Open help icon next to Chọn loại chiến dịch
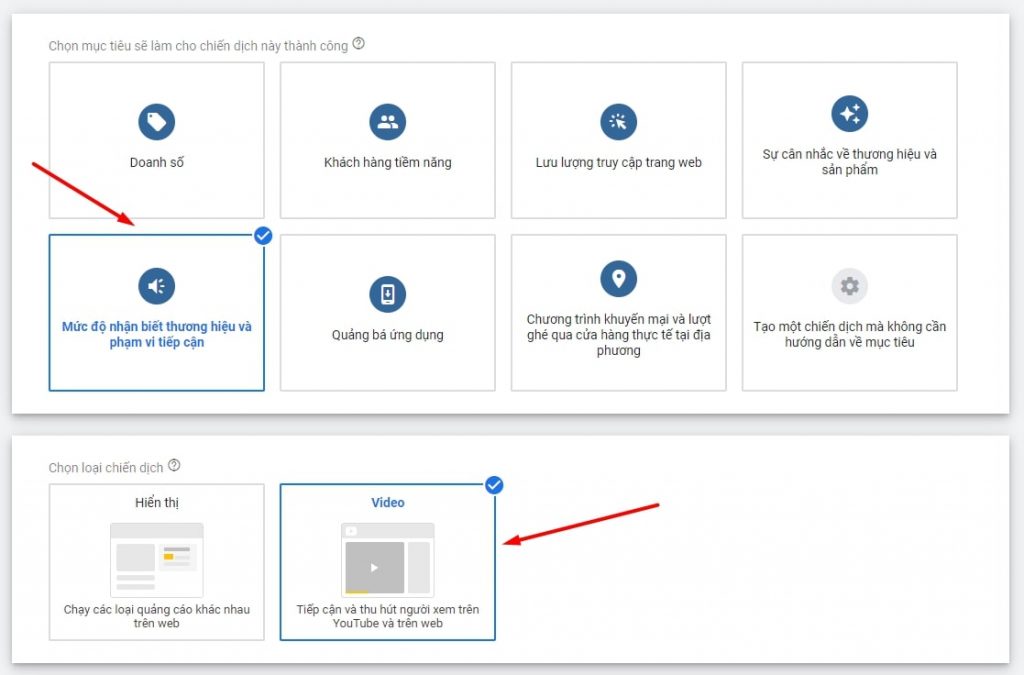1024x675 pixels. click(174, 466)
